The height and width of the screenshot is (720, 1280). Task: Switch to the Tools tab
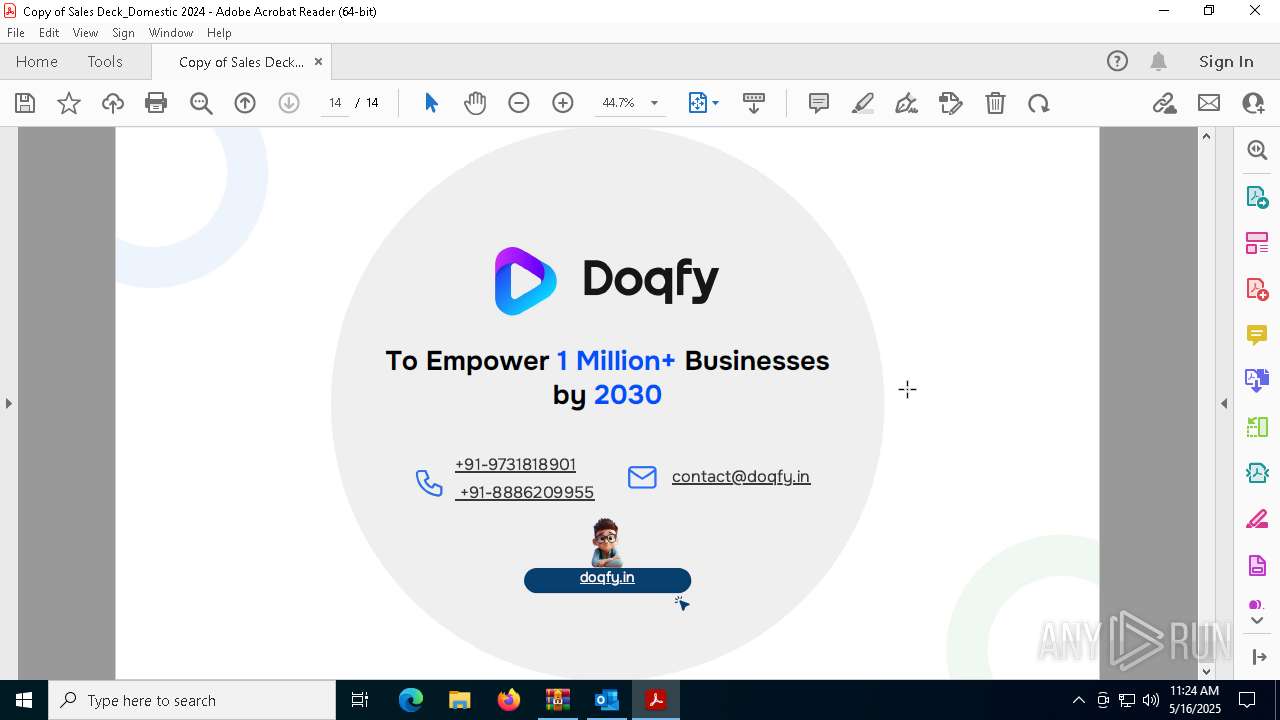(105, 61)
